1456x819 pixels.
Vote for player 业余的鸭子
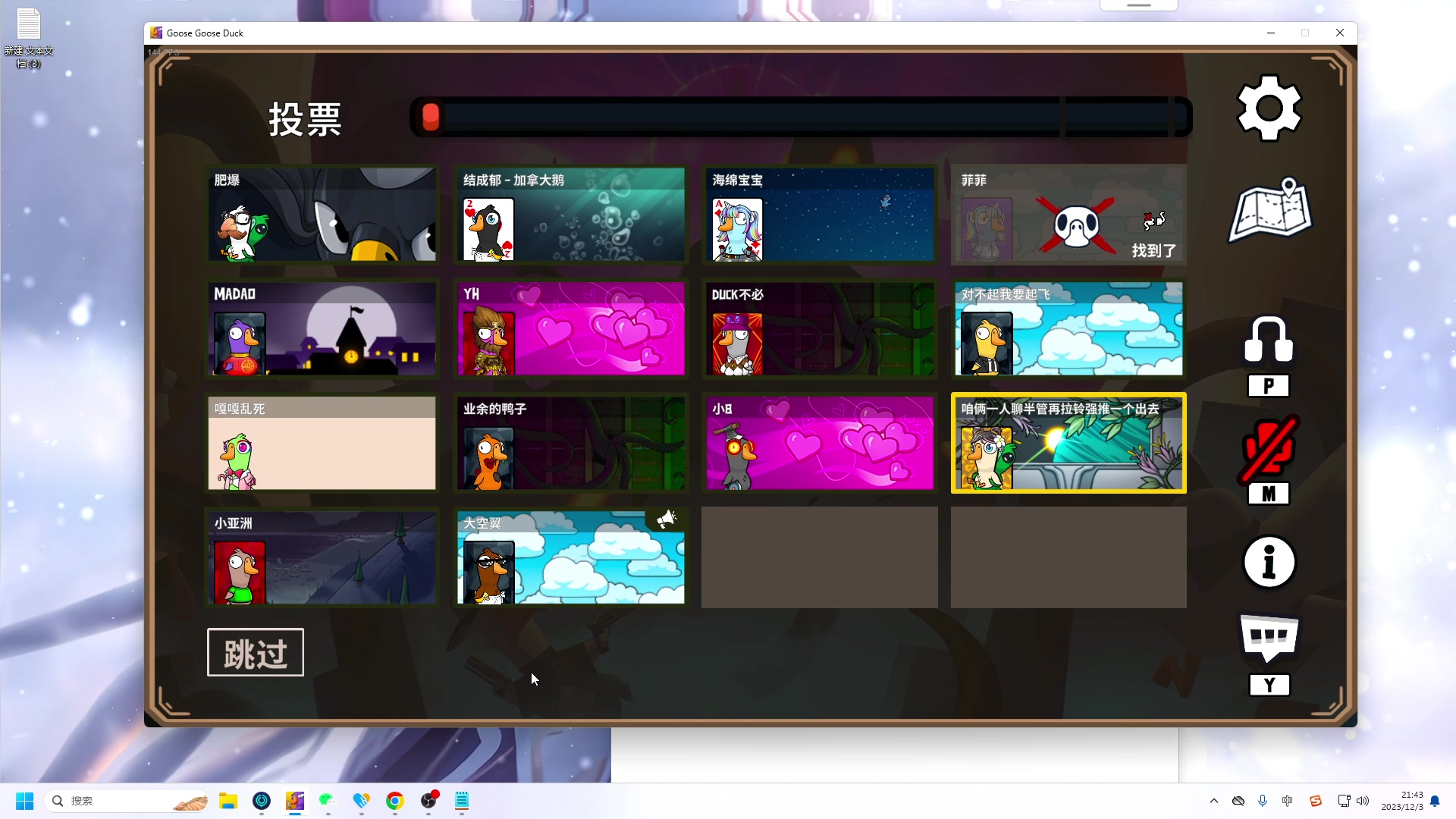[571, 443]
